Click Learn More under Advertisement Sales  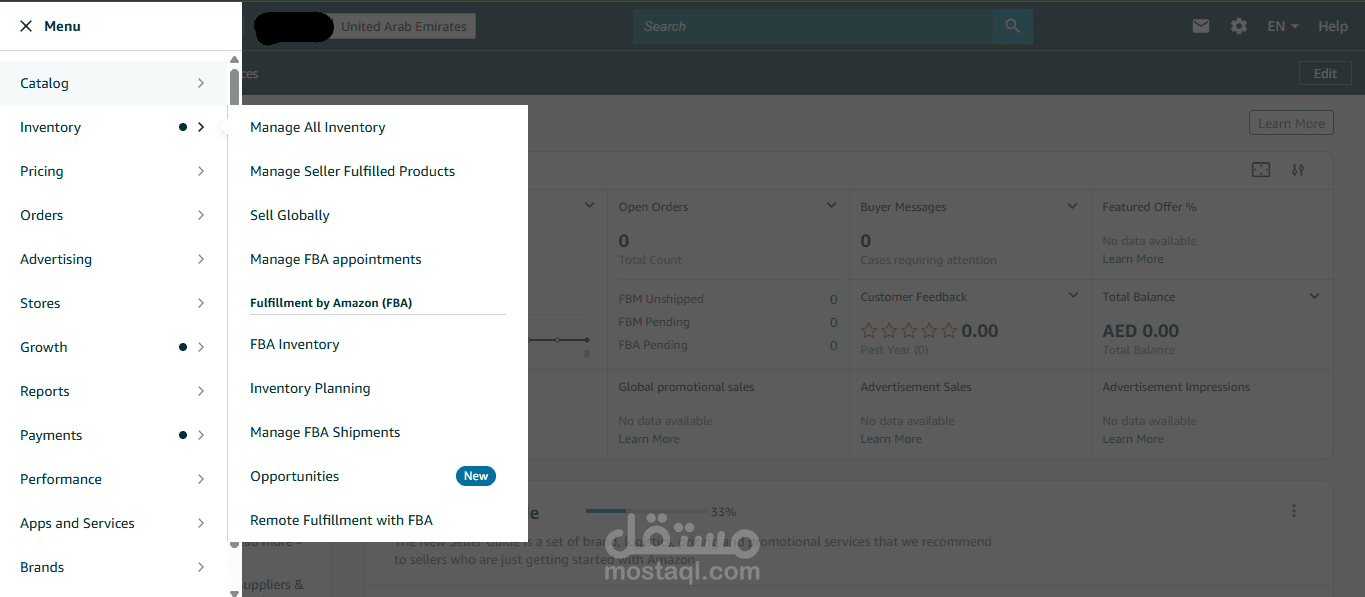[x=891, y=439]
